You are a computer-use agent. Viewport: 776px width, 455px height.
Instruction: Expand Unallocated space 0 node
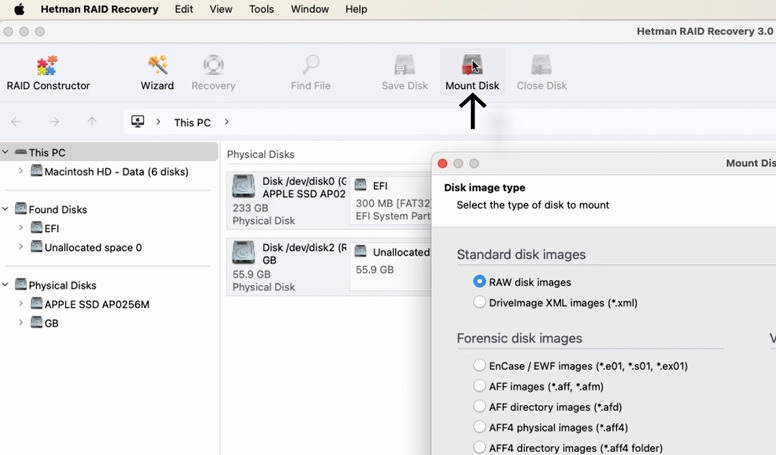coord(21,247)
